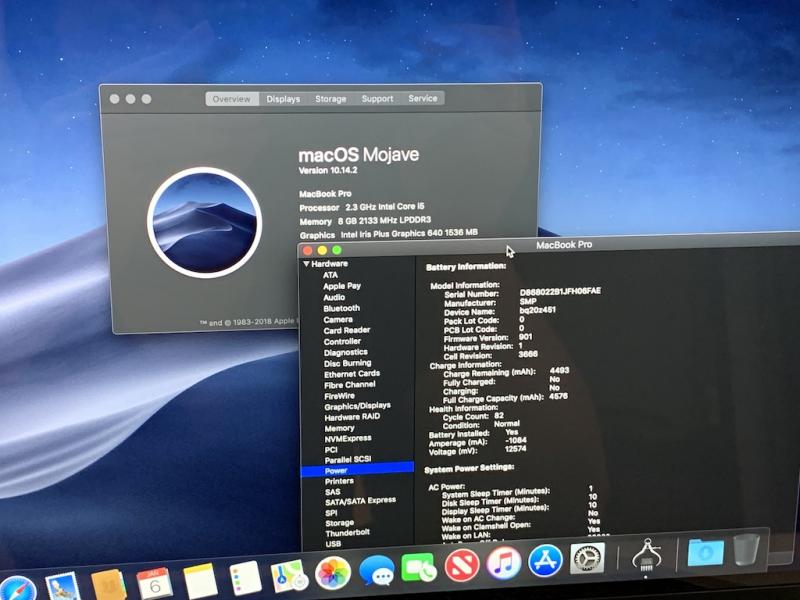800x600 pixels.
Task: Select Ethernet Cards in the sidebar
Action: click(352, 374)
